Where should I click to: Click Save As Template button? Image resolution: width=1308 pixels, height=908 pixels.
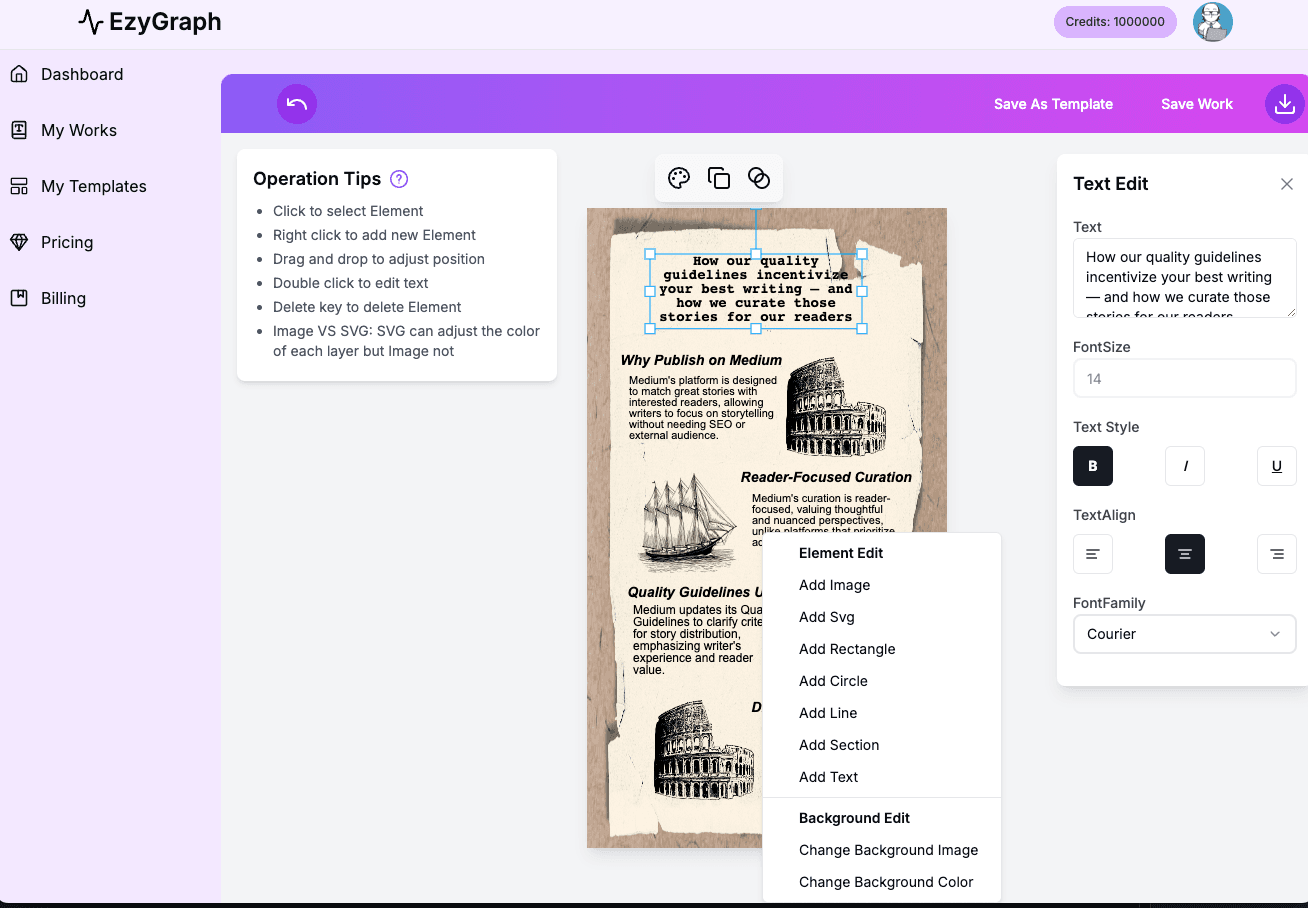click(x=1053, y=104)
